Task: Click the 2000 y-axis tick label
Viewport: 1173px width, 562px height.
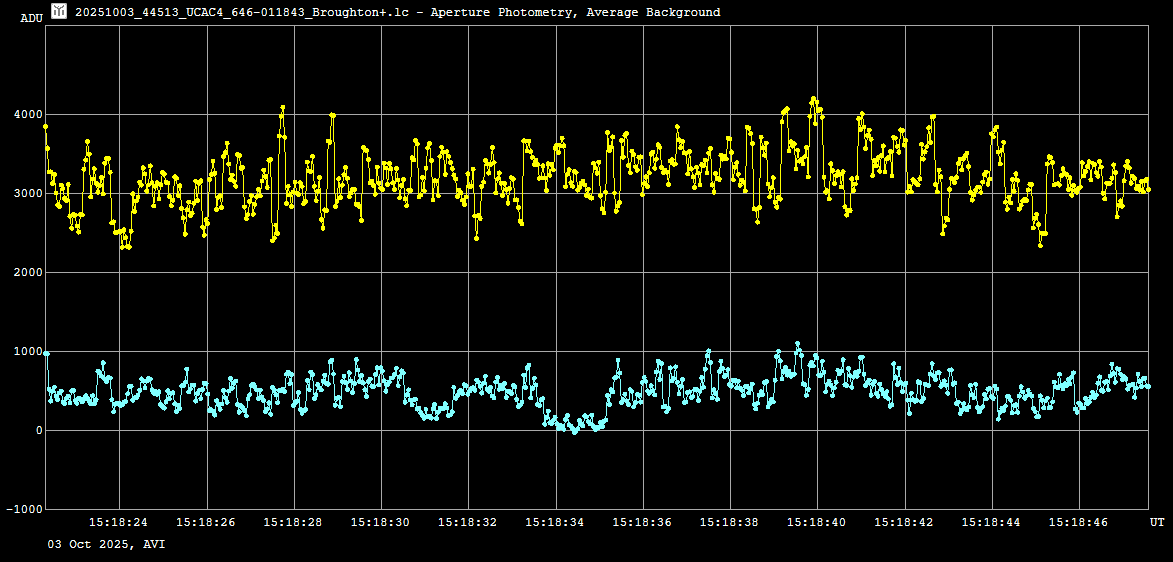Action: [x=27, y=273]
